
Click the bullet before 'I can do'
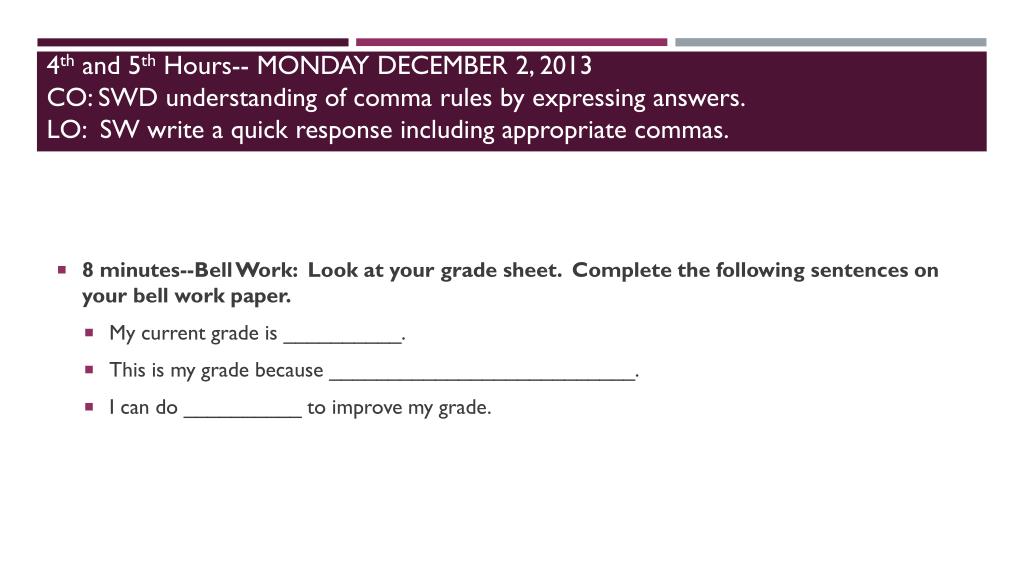[x=89, y=407]
